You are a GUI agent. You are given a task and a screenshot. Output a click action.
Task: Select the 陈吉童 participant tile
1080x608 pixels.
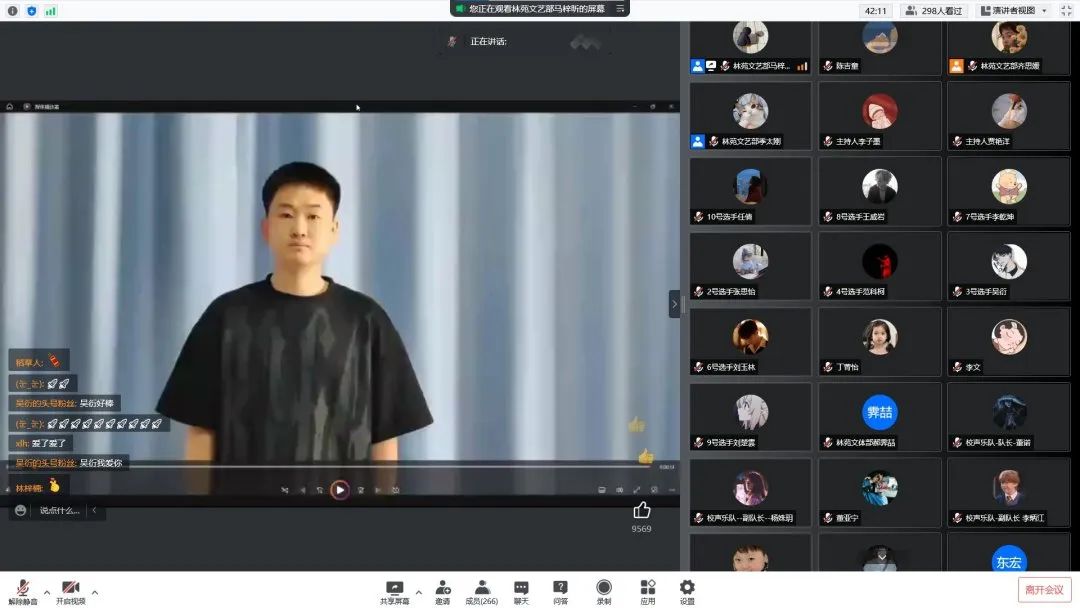coord(880,48)
